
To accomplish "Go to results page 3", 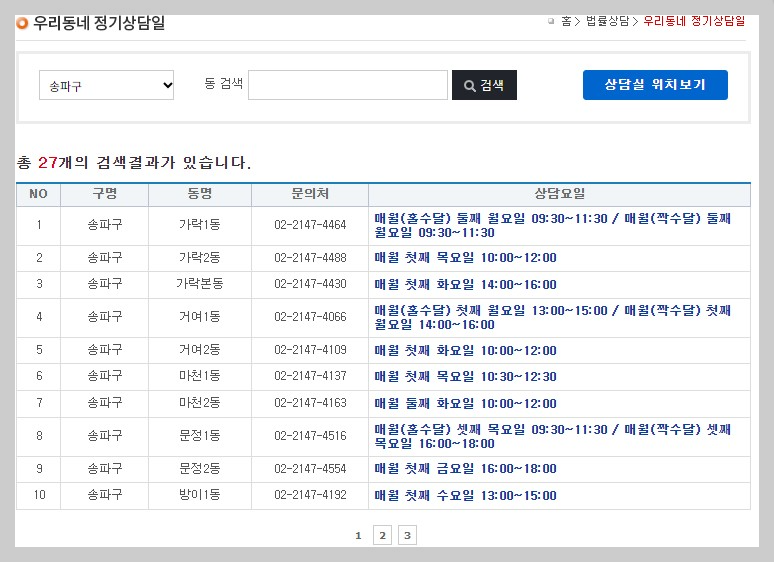I will click(x=407, y=535).
